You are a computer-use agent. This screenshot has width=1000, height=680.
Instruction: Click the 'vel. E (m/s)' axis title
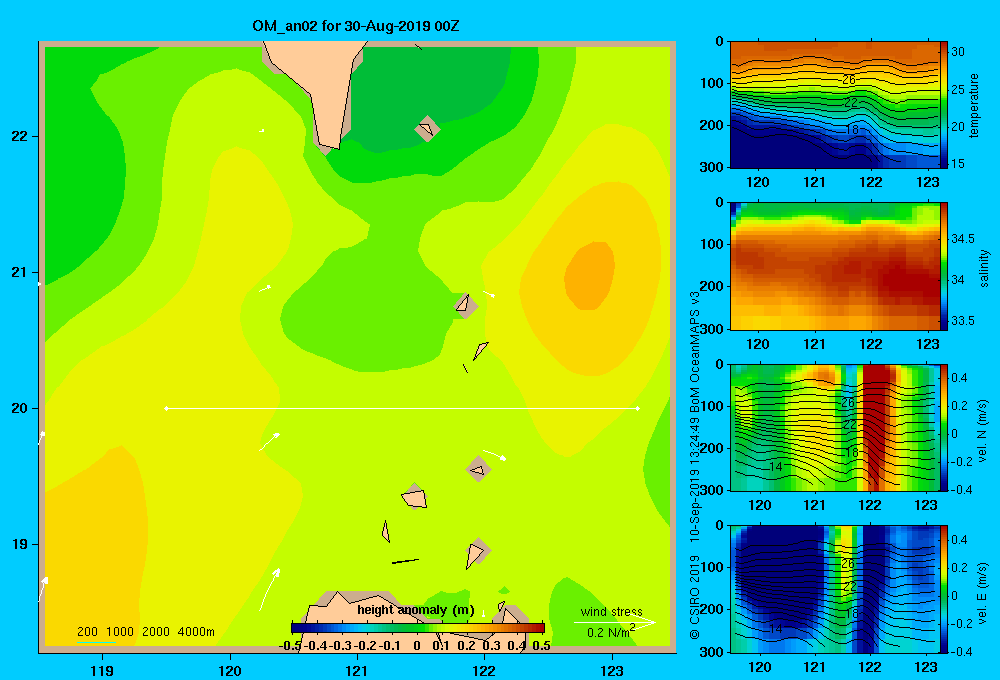click(983, 592)
